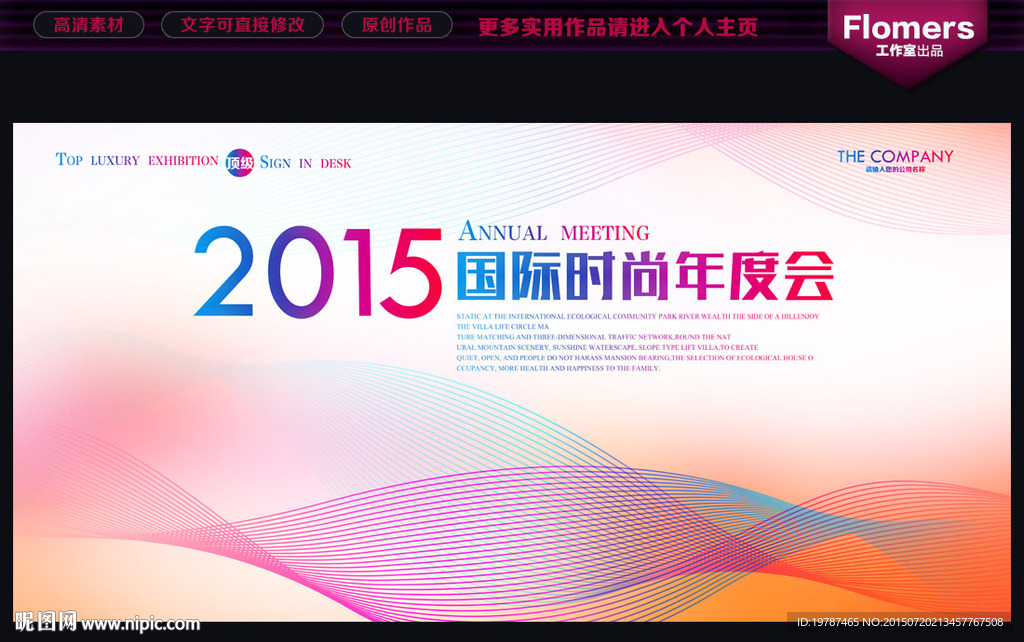The image size is (1024, 642).
Task: Click the 原创作品 pill button
Action: click(396, 25)
